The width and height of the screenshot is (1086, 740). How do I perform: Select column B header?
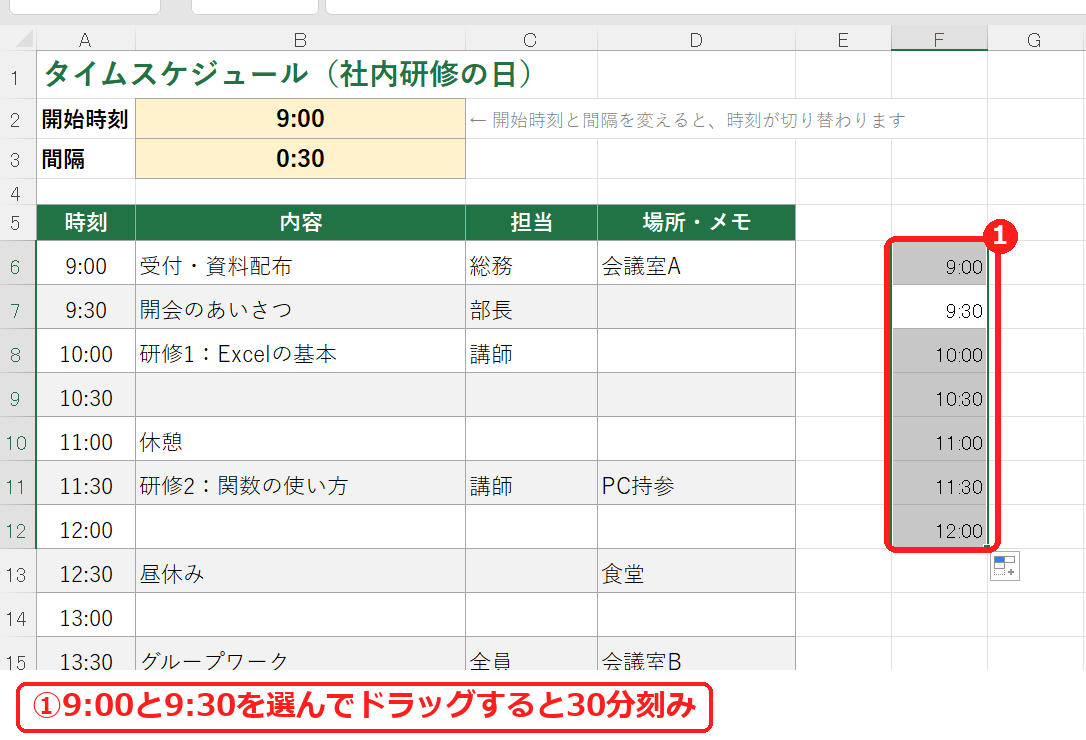pos(300,39)
